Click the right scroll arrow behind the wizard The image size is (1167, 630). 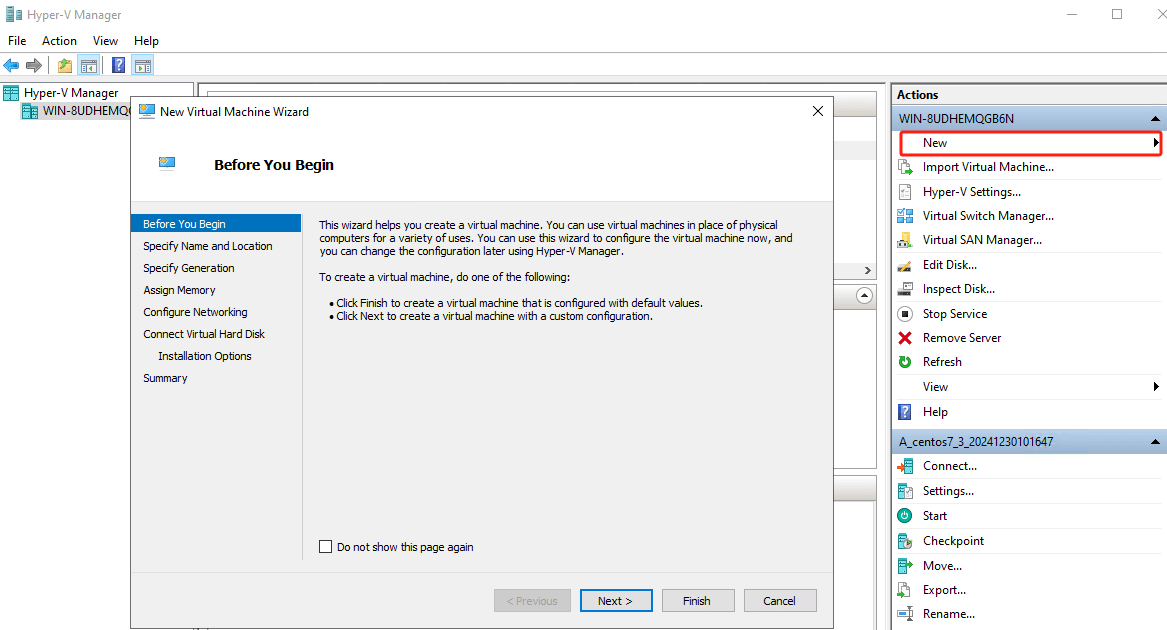[867, 270]
